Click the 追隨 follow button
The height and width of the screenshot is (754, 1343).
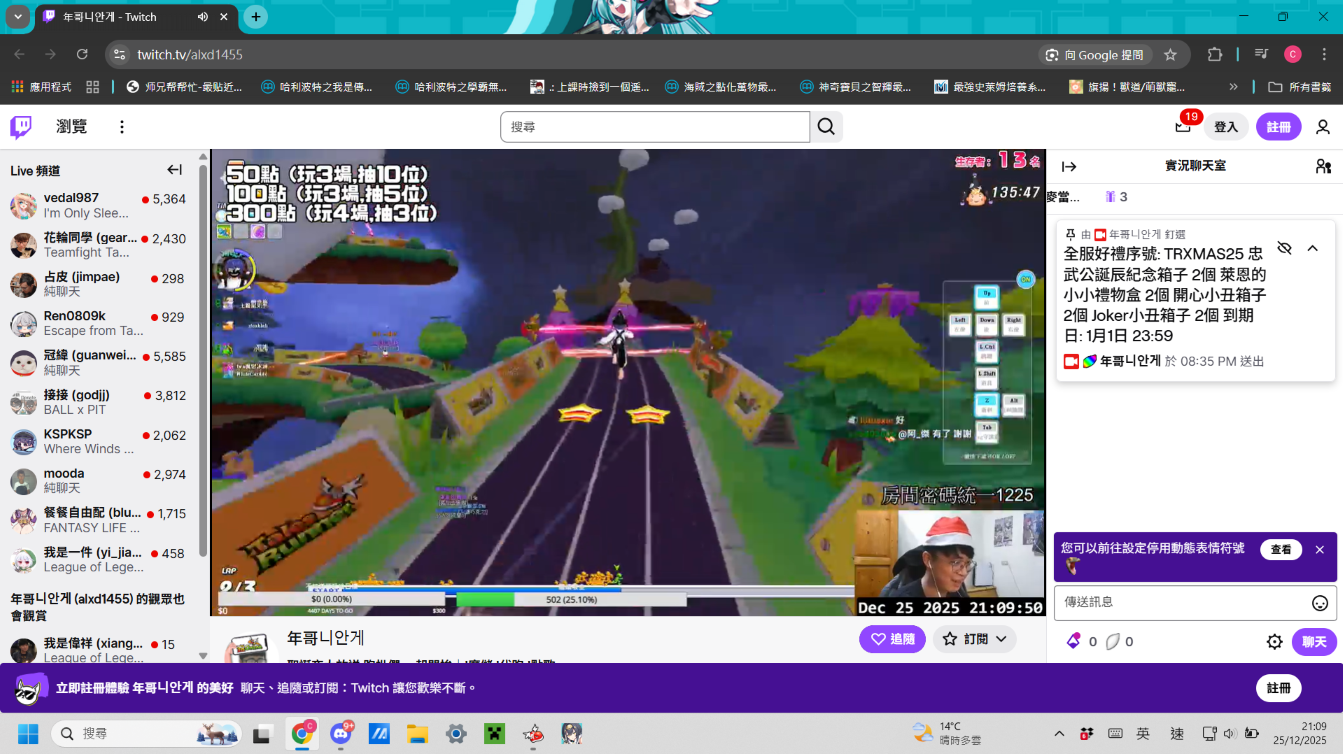(892, 639)
